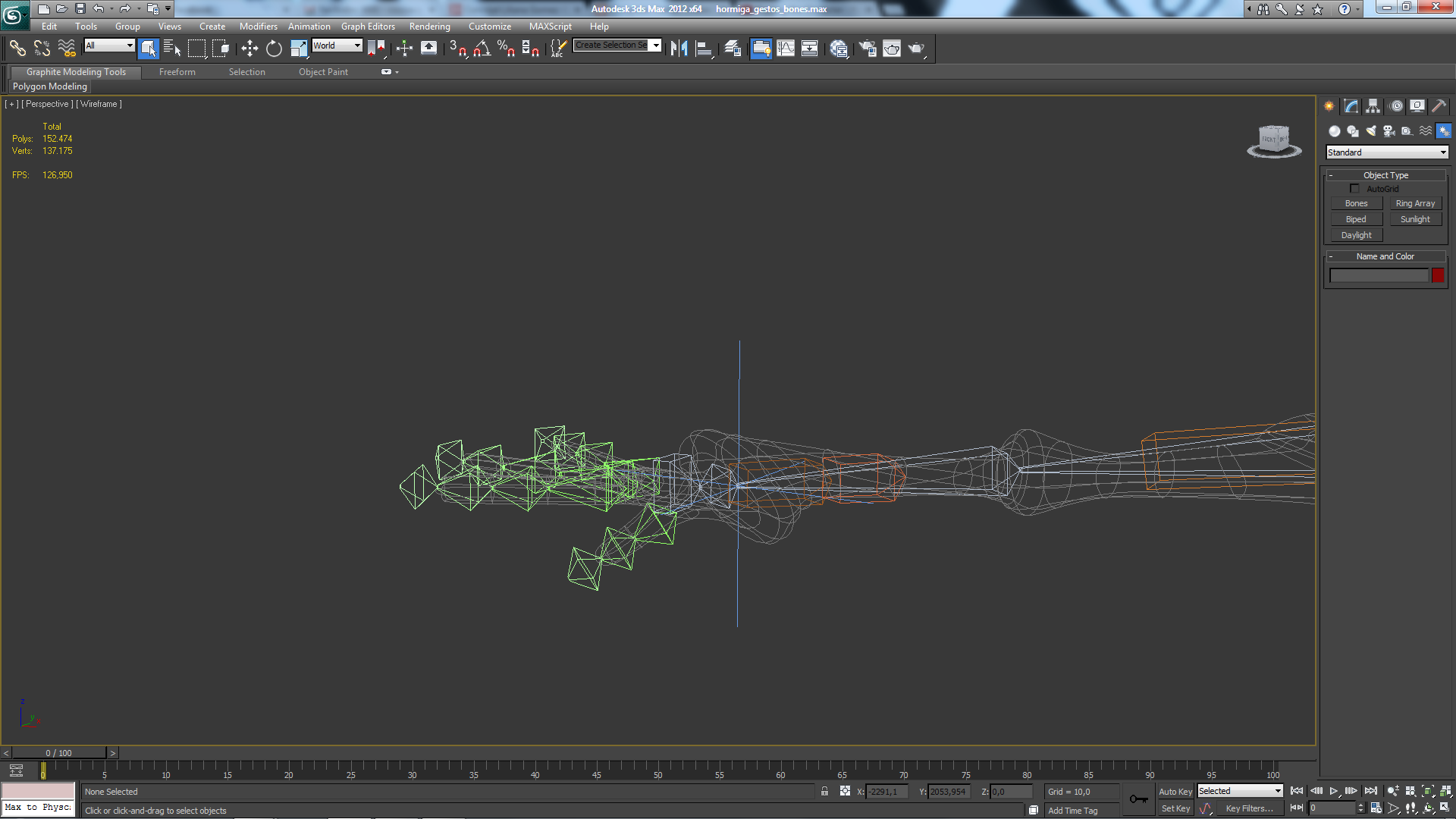Collapse the Object Type rollout
Viewport: 1456px width, 819px height.
(1331, 175)
